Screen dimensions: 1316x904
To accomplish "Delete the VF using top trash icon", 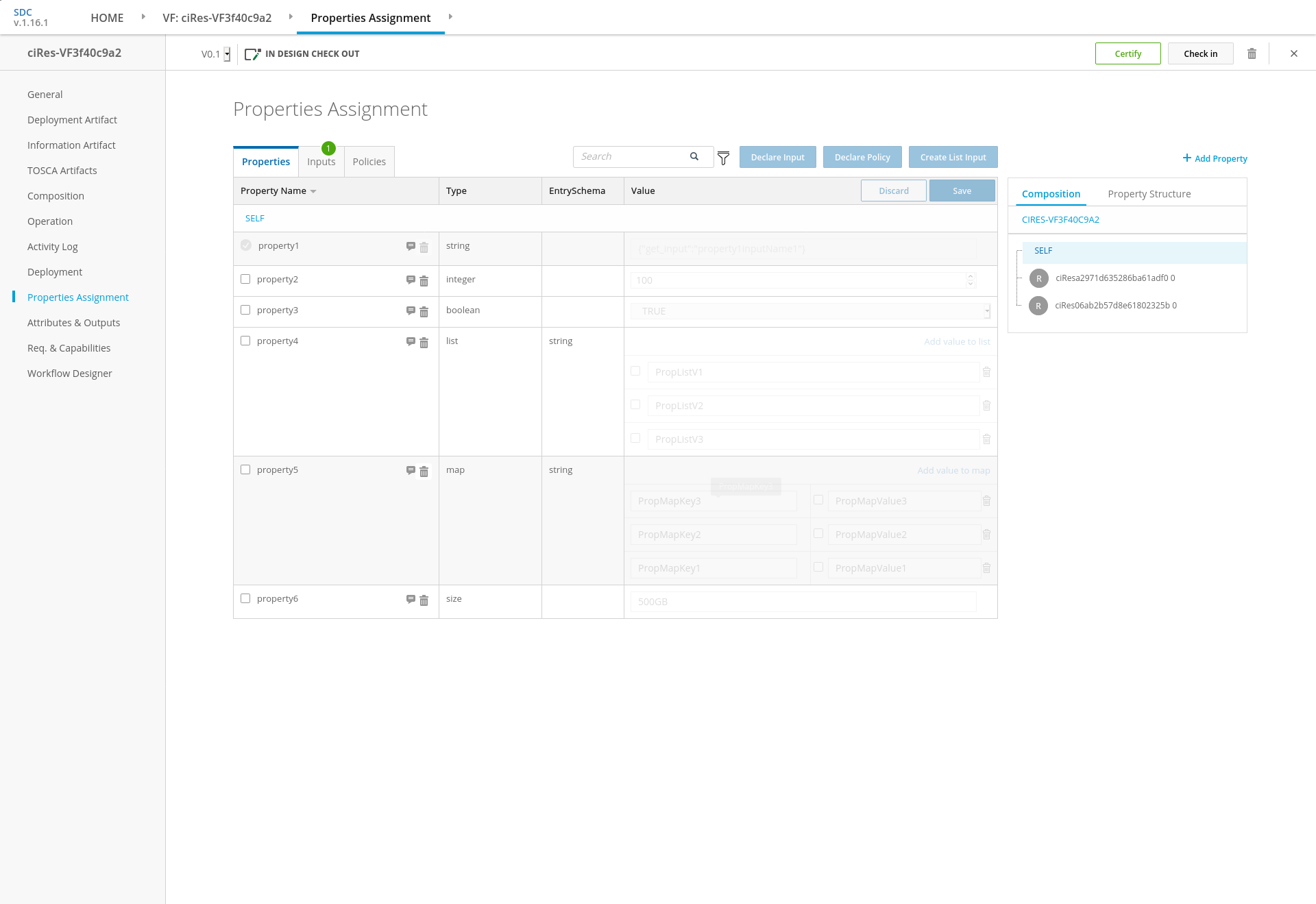I will pyautogui.click(x=1252, y=53).
